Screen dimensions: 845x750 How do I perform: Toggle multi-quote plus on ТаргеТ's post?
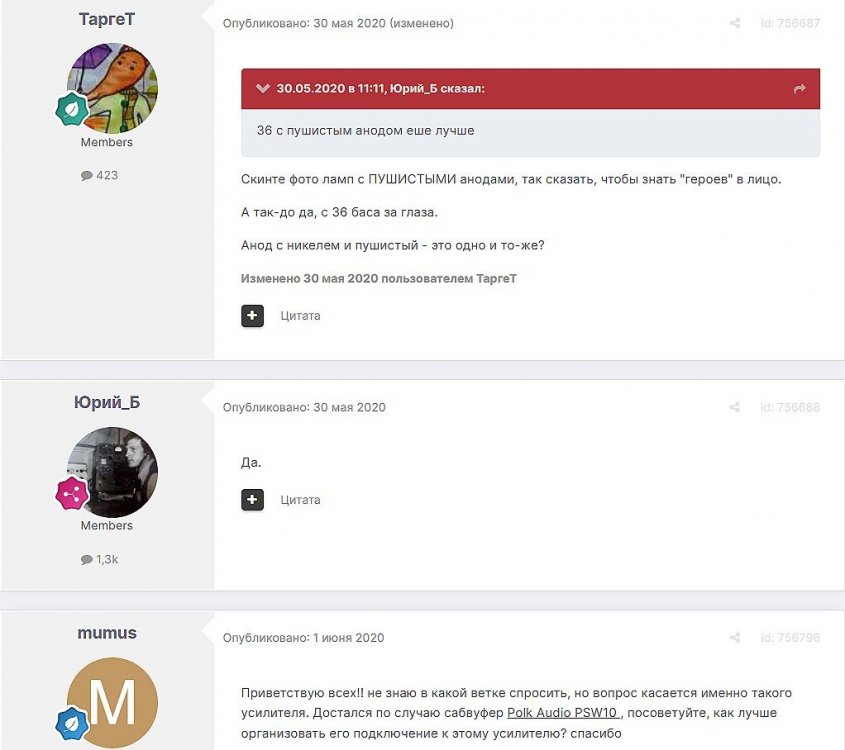coord(252,316)
